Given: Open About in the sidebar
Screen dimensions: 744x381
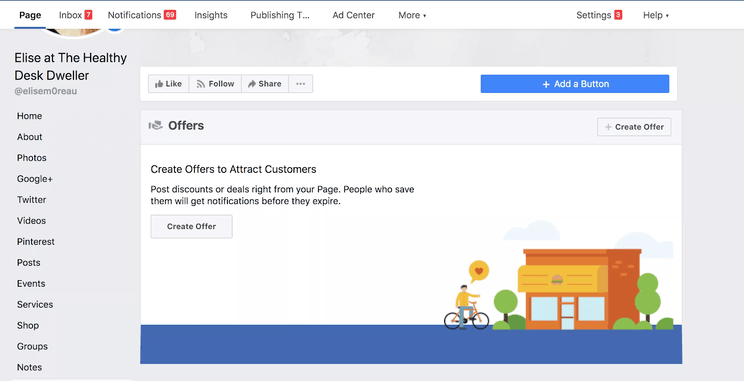Looking at the screenshot, I should tap(29, 137).
